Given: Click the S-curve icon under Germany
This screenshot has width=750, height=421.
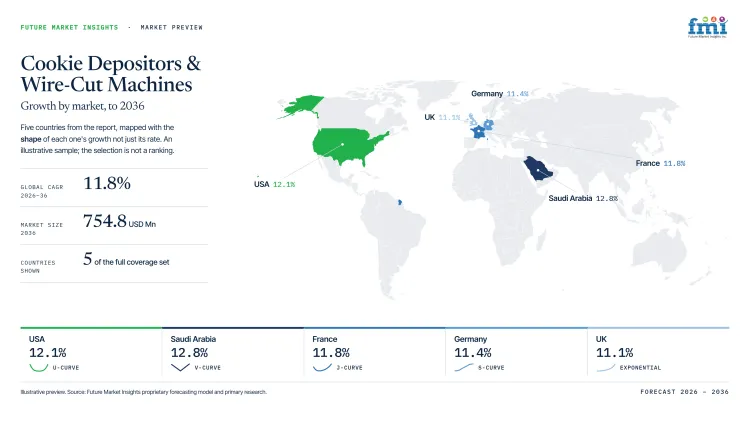Looking at the screenshot, I should (x=463, y=367).
